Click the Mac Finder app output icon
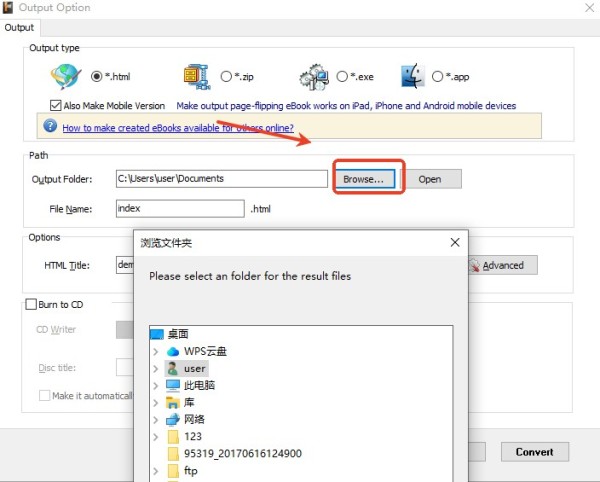 (x=412, y=76)
